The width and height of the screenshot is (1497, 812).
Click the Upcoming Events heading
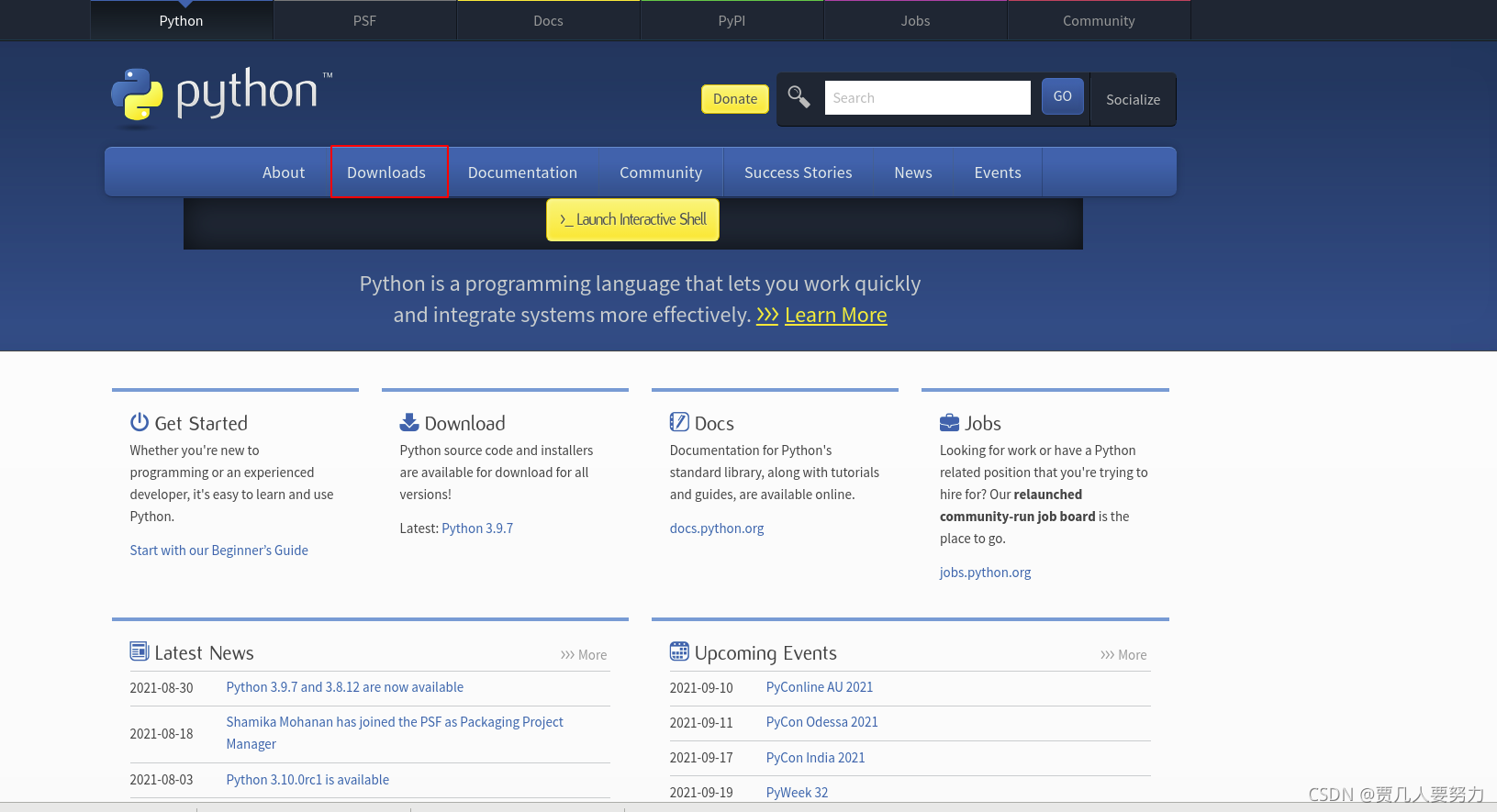pos(765,652)
